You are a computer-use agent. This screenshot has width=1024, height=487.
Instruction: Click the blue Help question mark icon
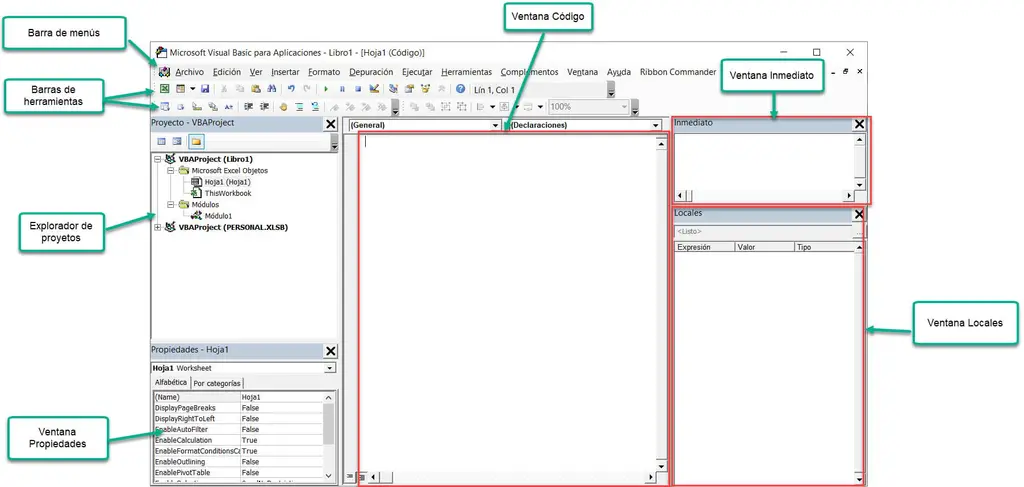tap(460, 89)
